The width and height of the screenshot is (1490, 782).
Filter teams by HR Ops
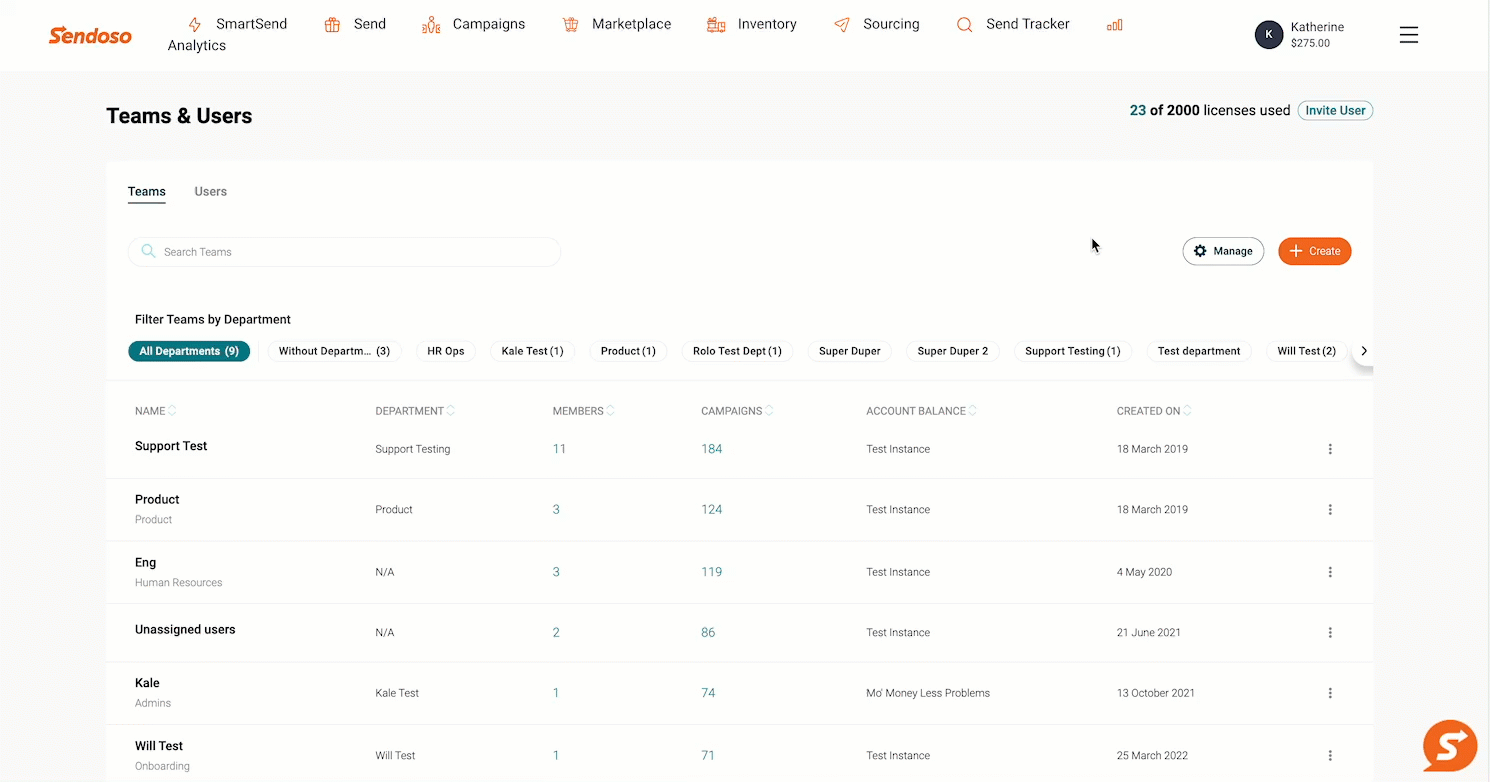[x=446, y=351]
